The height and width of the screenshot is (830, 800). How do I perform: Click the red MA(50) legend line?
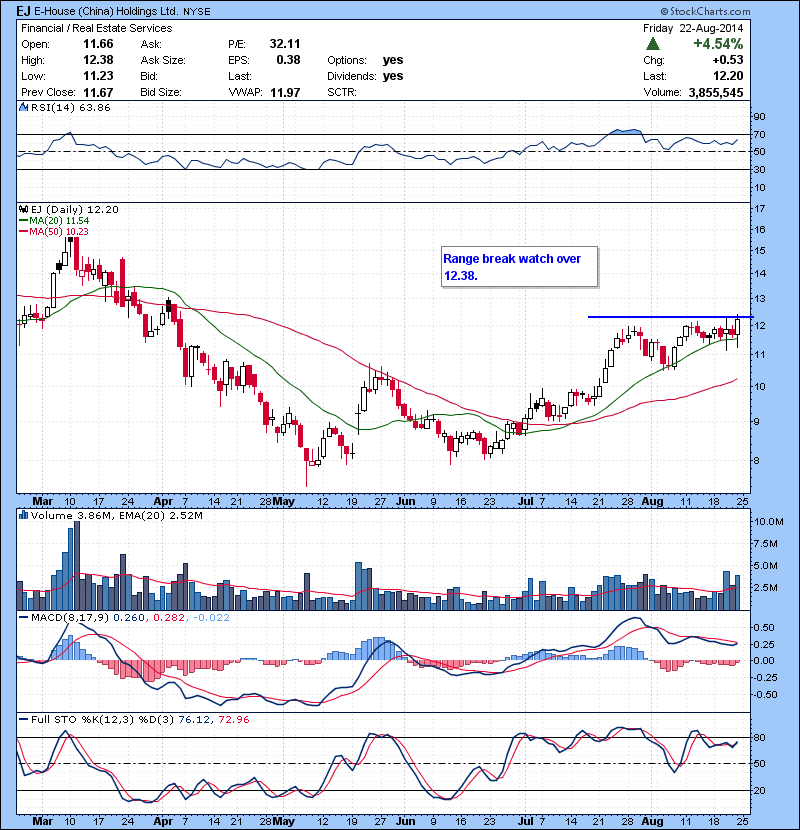point(23,232)
